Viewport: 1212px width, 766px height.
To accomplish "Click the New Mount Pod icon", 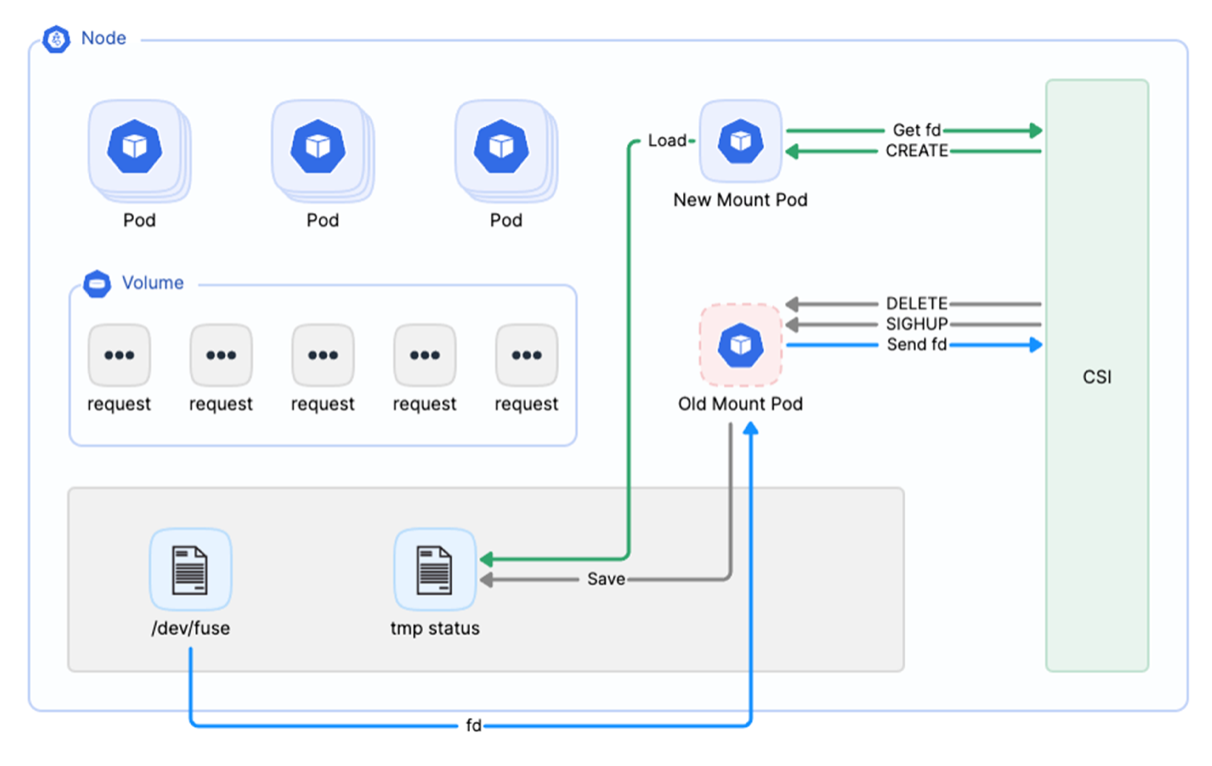I will (740, 140).
